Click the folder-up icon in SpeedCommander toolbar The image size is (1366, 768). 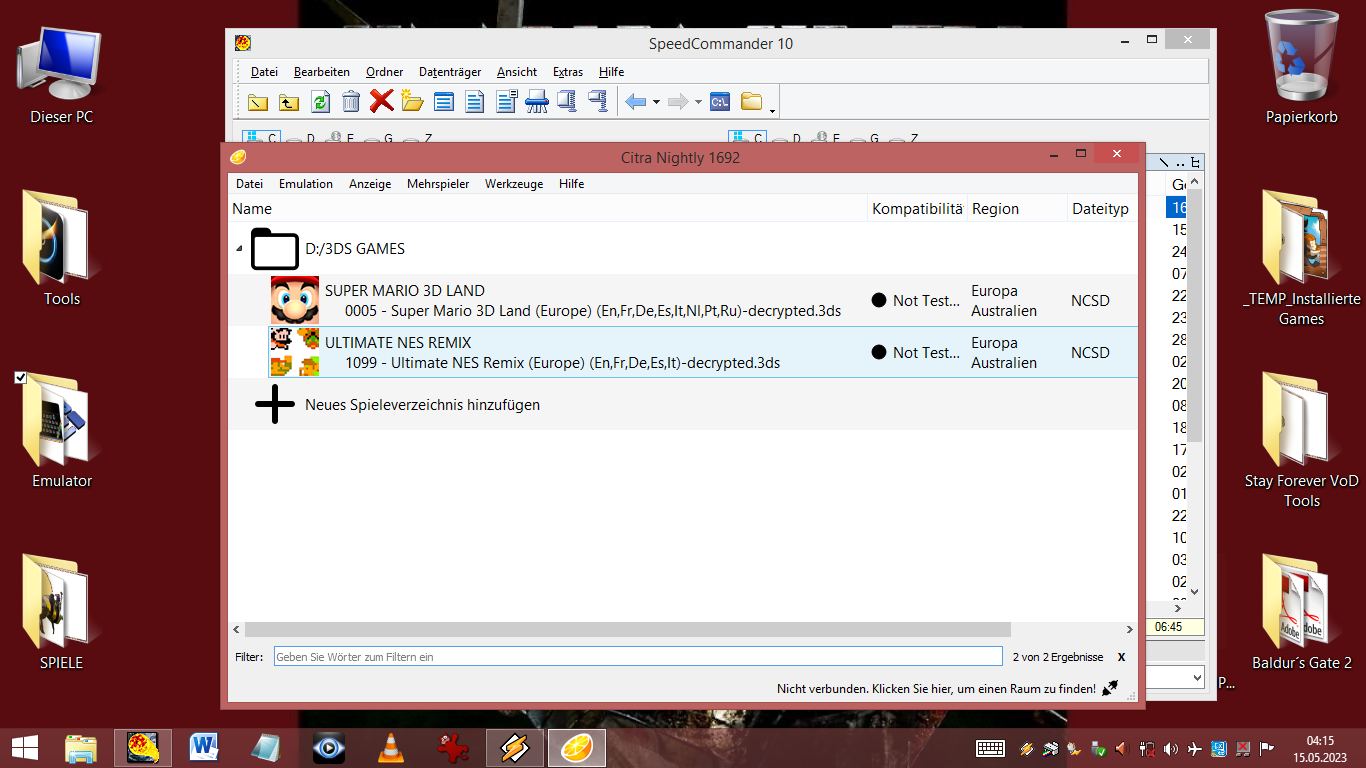(x=288, y=101)
